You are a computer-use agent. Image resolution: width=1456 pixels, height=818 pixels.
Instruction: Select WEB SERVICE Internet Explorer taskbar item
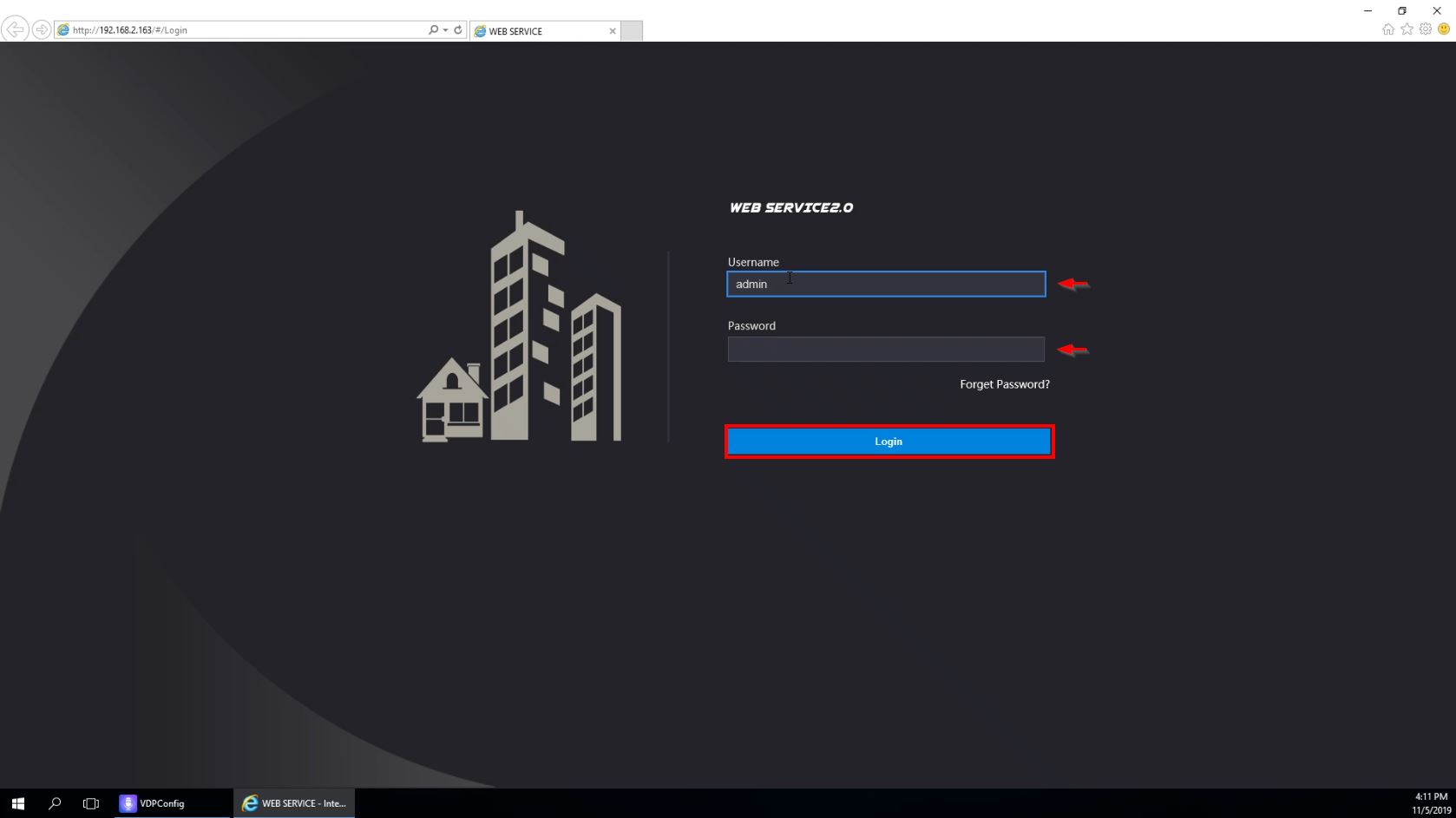(x=293, y=803)
